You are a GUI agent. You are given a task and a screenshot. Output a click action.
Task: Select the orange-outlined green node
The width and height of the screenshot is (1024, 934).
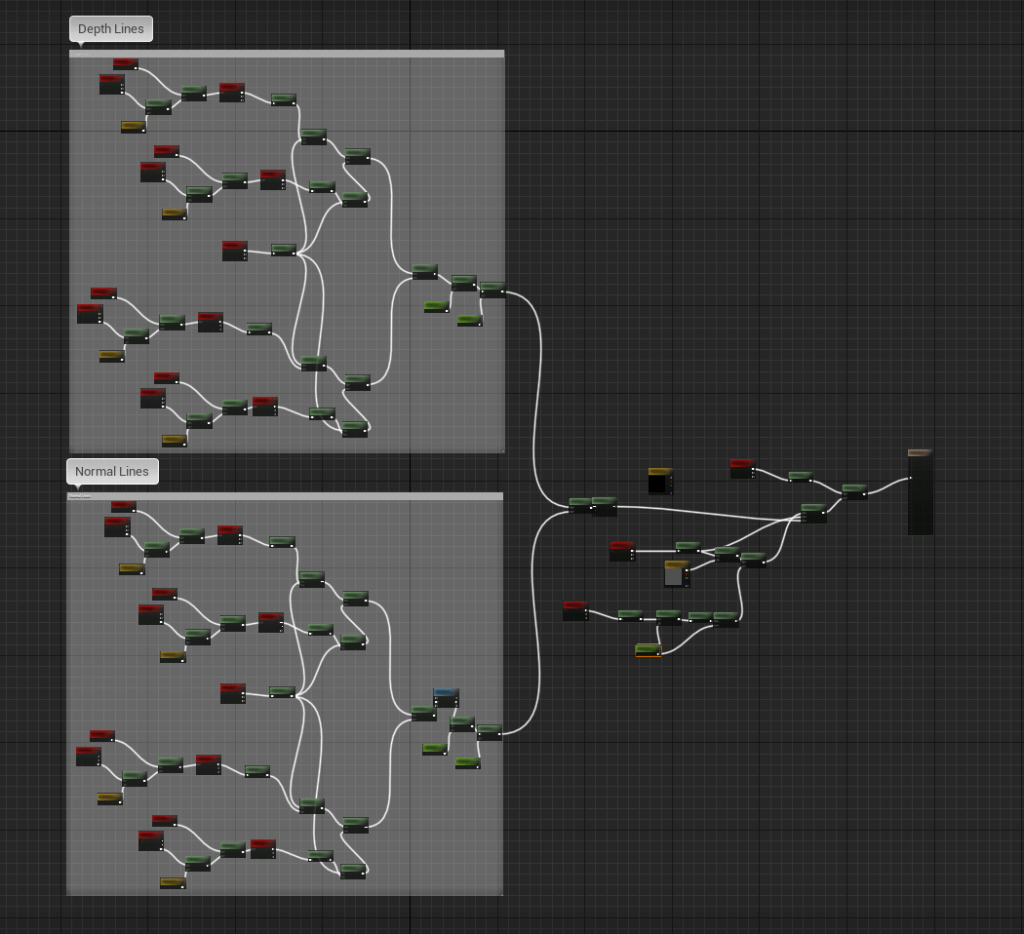click(648, 650)
